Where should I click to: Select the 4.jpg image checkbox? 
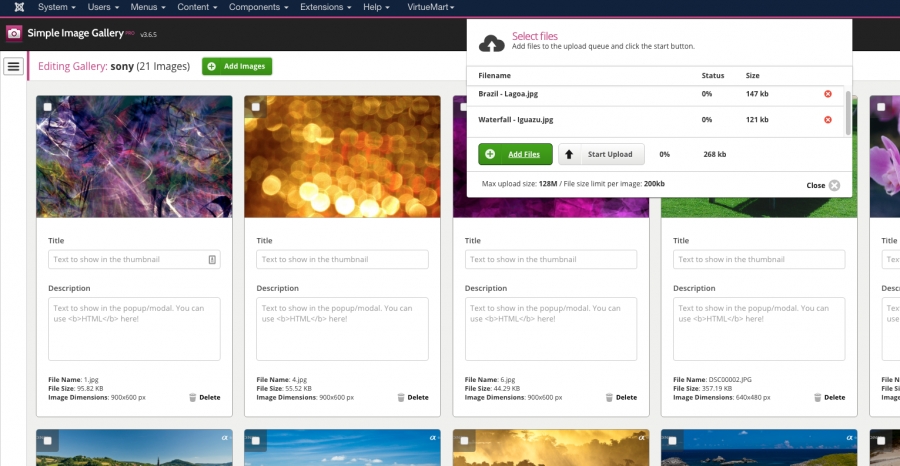point(255,107)
